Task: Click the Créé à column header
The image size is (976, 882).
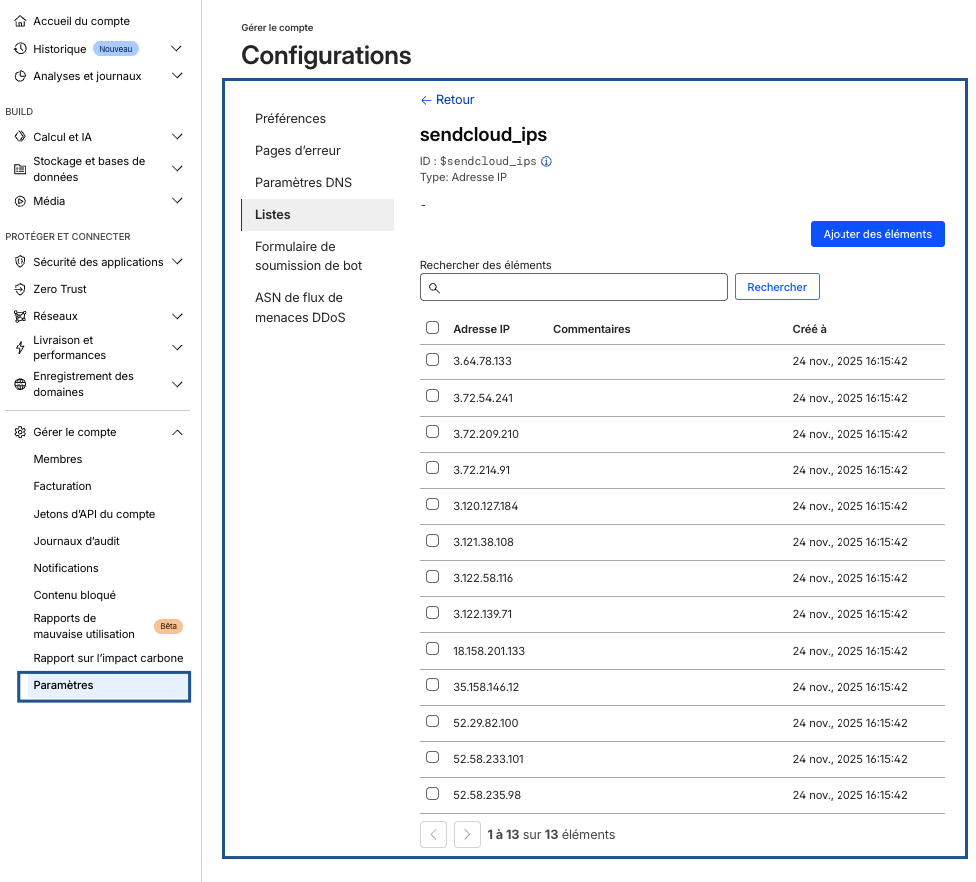Action: coord(809,329)
